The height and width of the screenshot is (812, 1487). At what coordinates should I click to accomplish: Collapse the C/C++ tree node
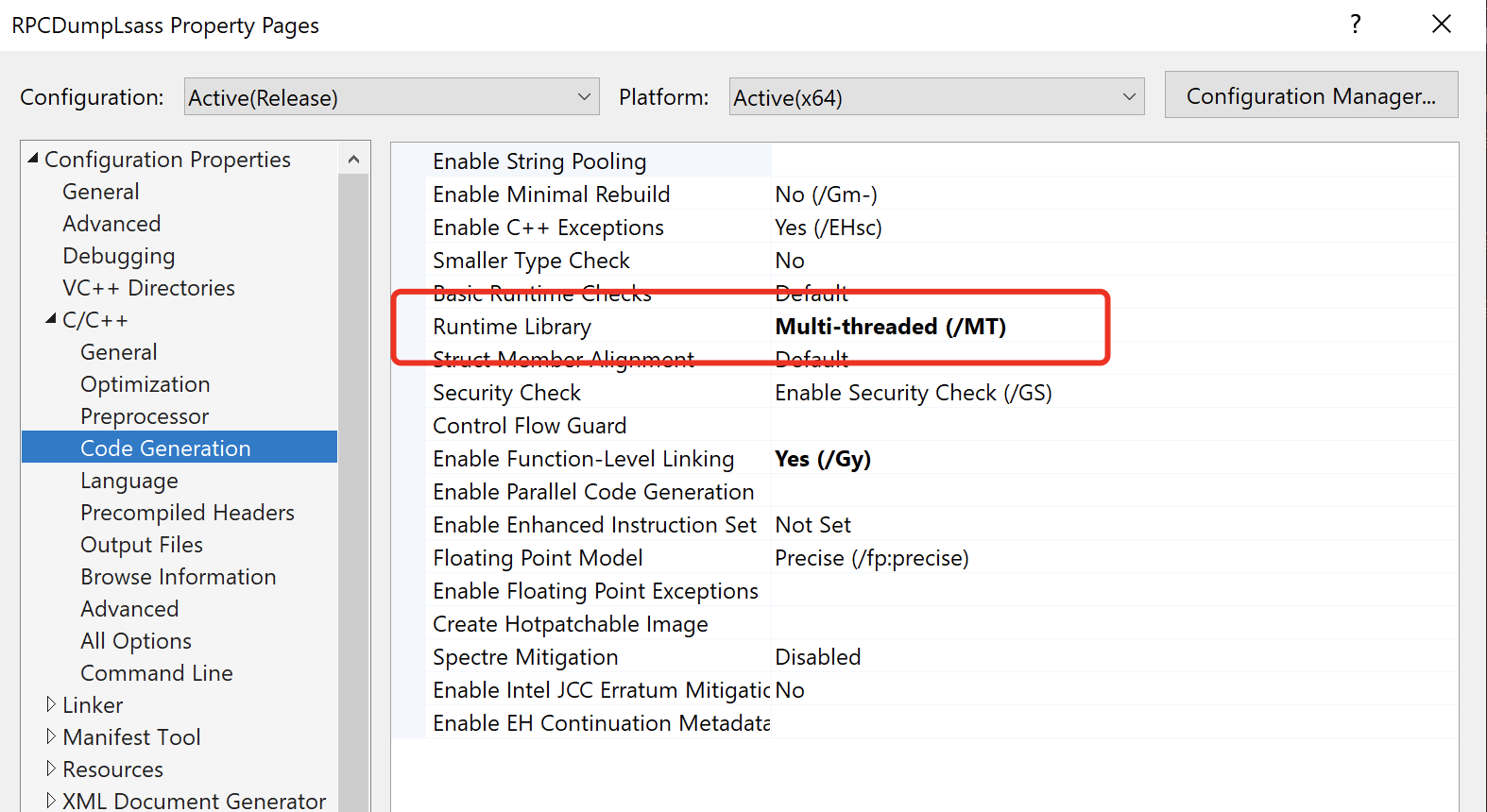click(51, 320)
